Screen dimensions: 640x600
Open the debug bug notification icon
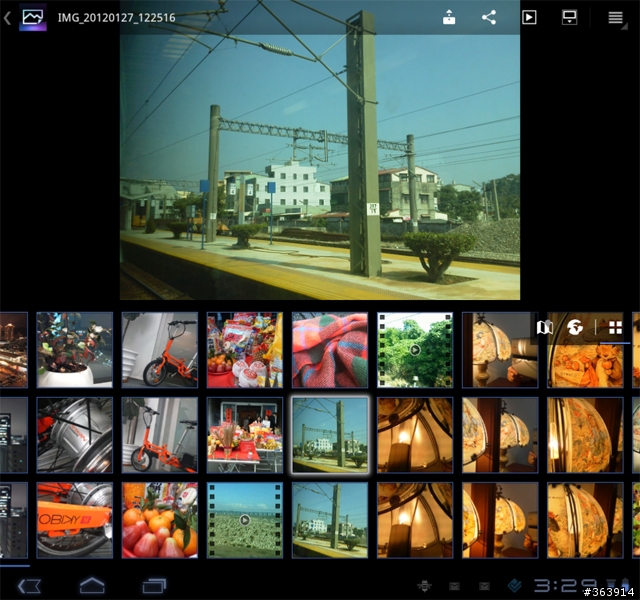[424, 587]
